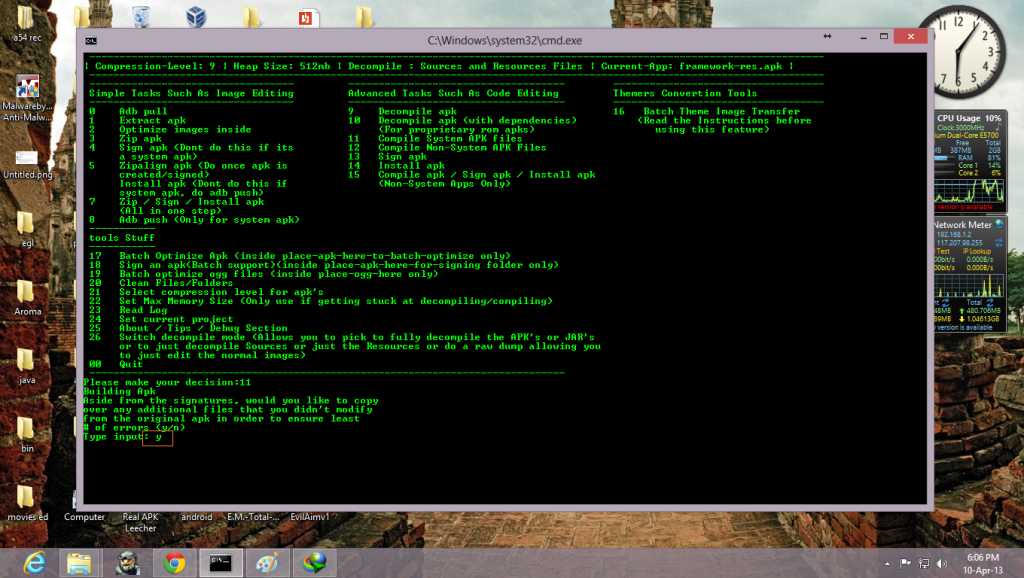1024x578 pixels.
Task: Select the 'a54 rec' desktop folder
Action: [27, 24]
